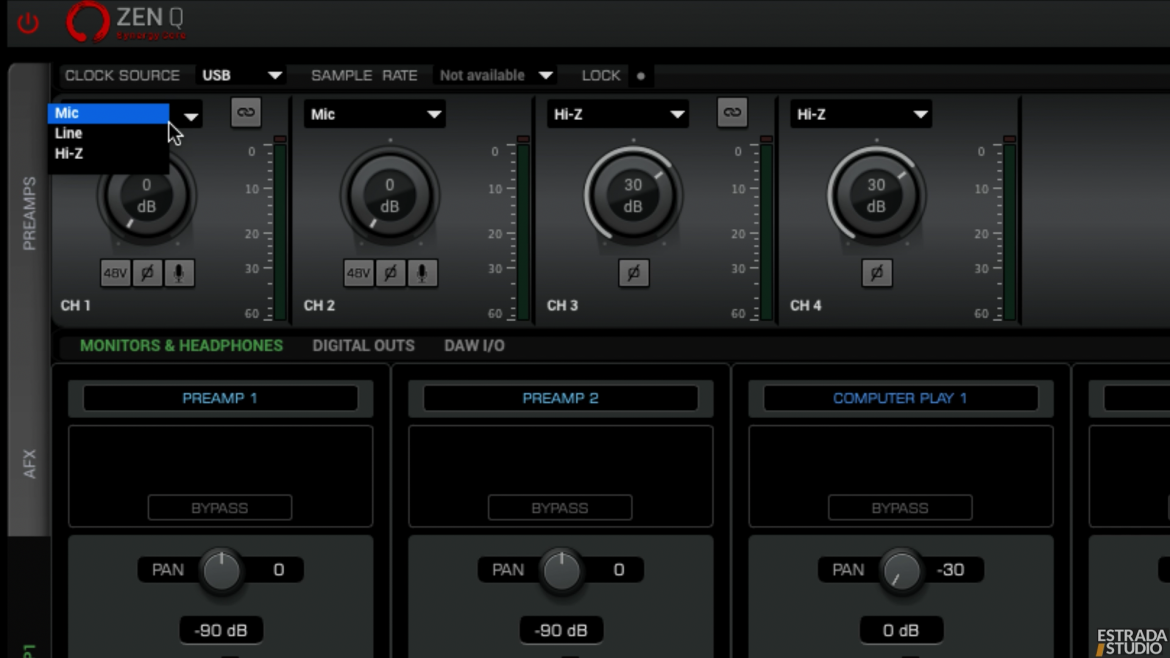This screenshot has width=1170, height=658.
Task: Click the CH 2 clip indicator
Action: 523,139
